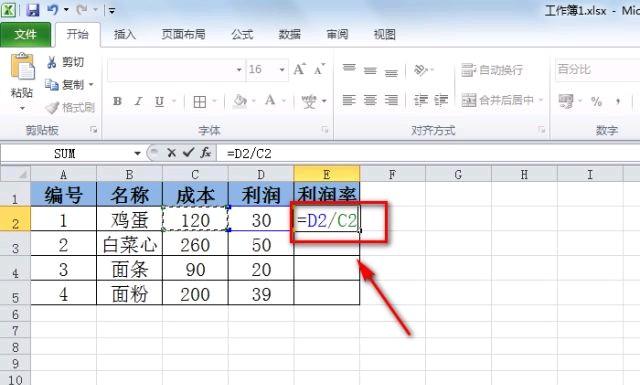Open the Clipboard (剪贴板) dialog launcher
640x385 pixels.
tap(94, 130)
